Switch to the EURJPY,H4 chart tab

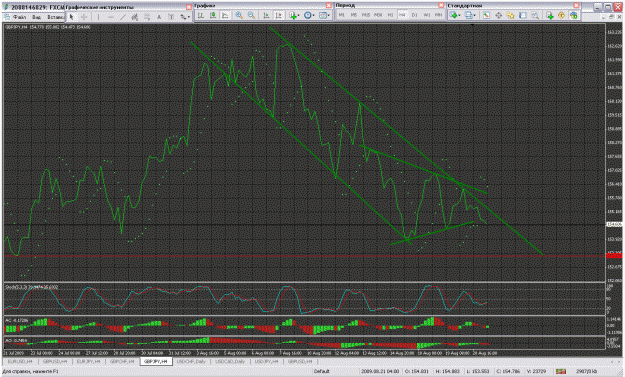(x=88, y=361)
